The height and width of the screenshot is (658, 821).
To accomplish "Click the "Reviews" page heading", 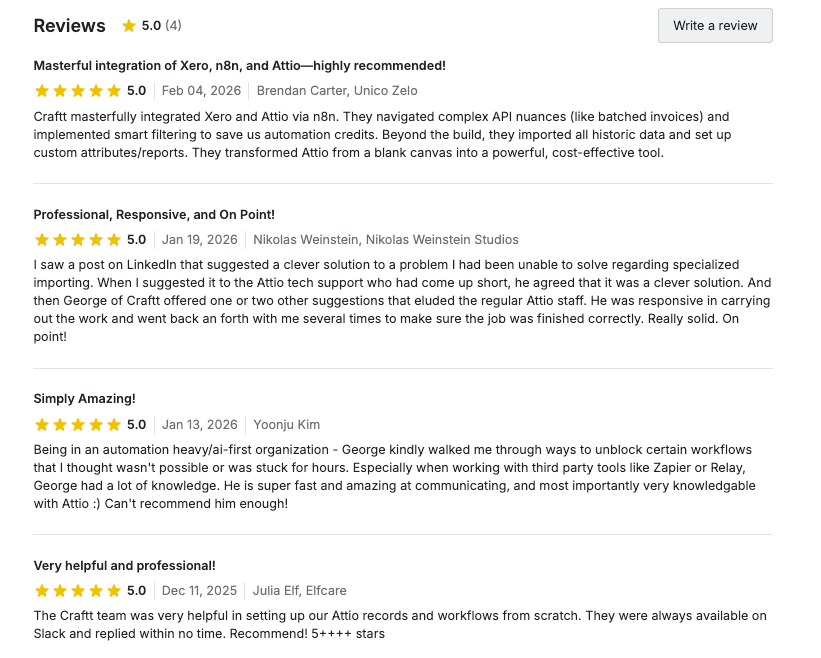I will (69, 25).
